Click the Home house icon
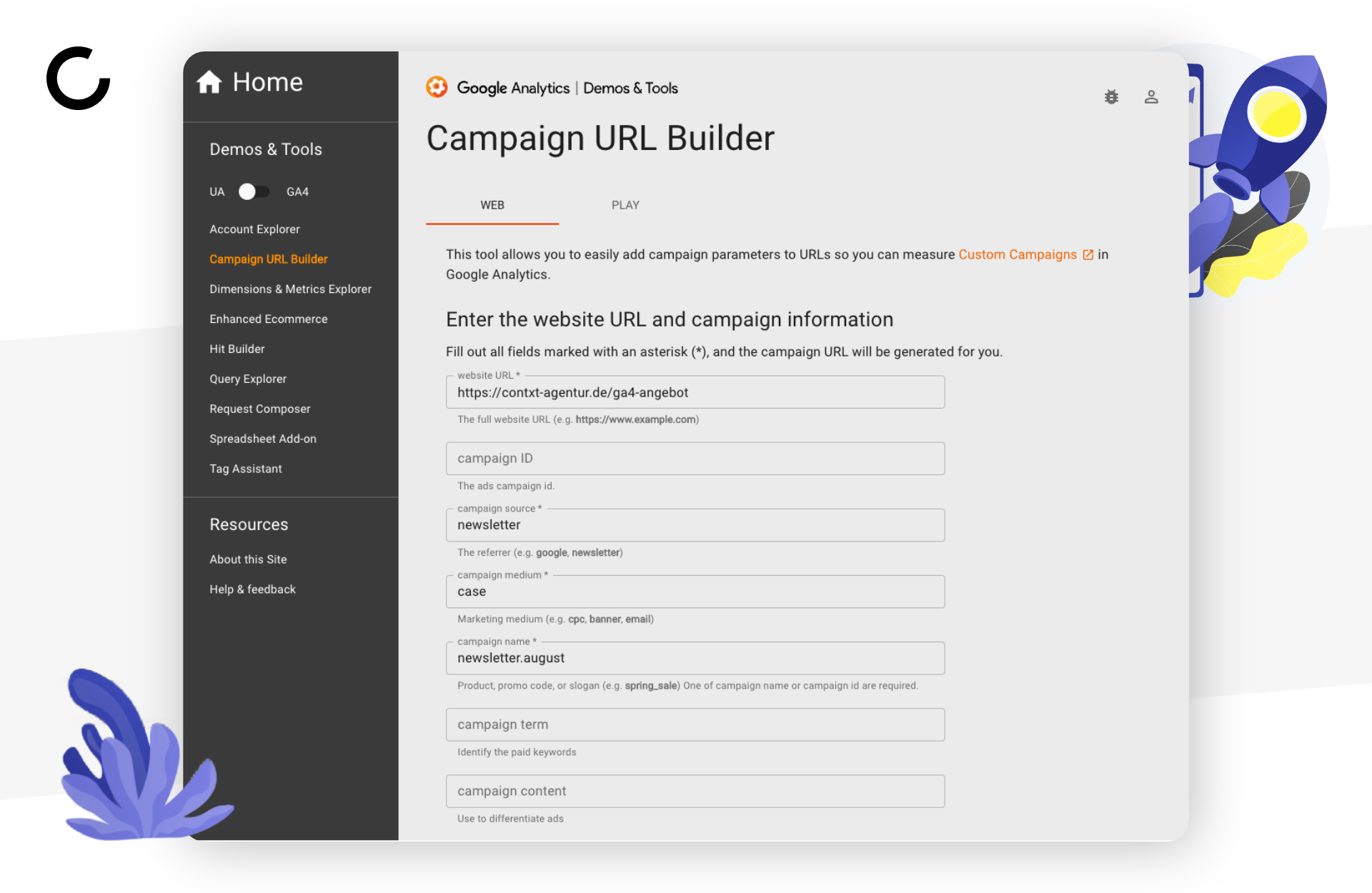The image size is (1372, 893). coord(209,82)
